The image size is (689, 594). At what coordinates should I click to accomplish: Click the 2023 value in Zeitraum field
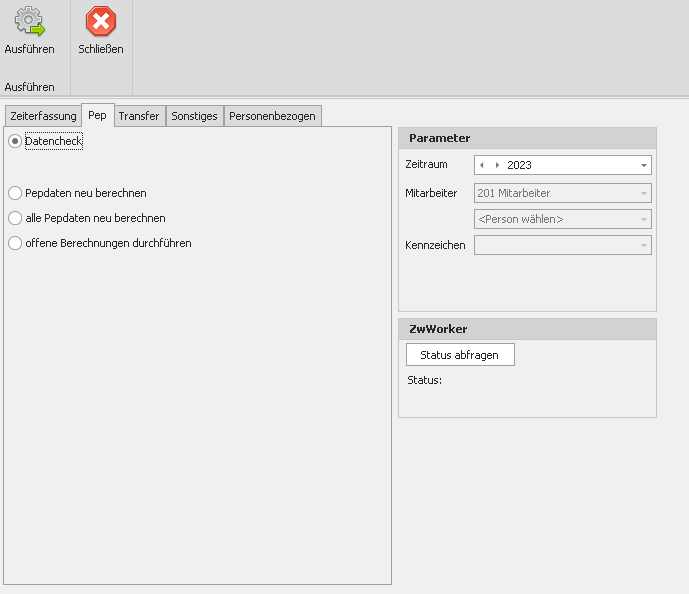(x=520, y=165)
